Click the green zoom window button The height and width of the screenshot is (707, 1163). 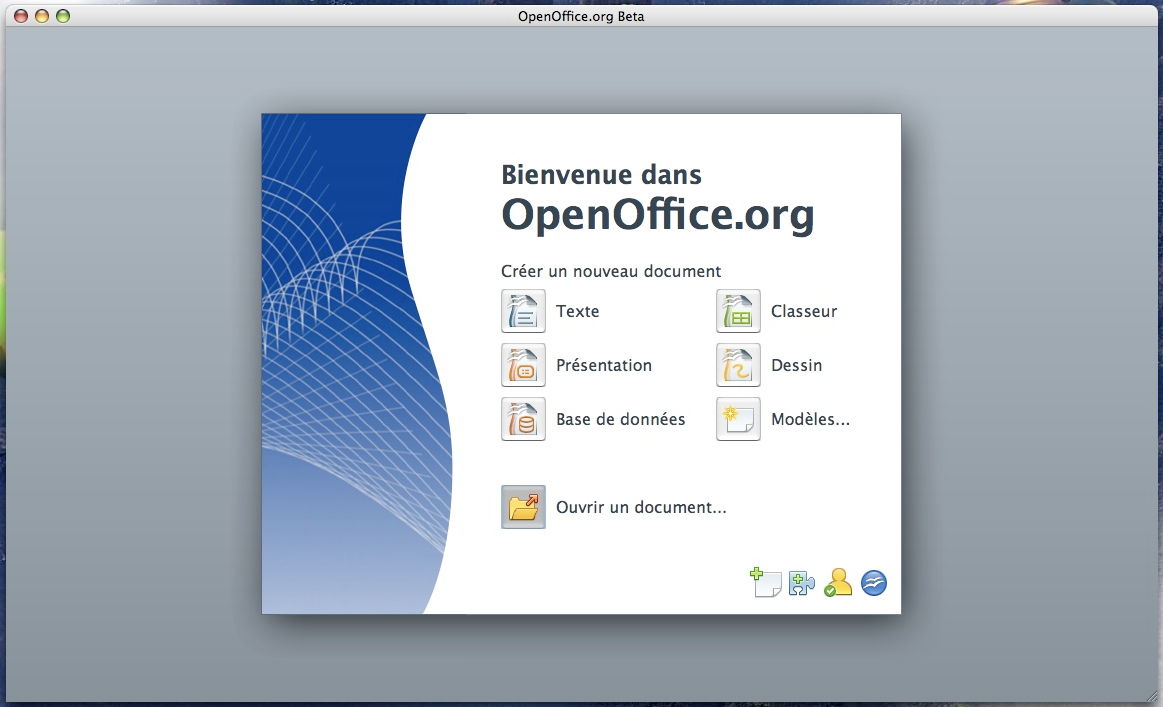[63, 16]
